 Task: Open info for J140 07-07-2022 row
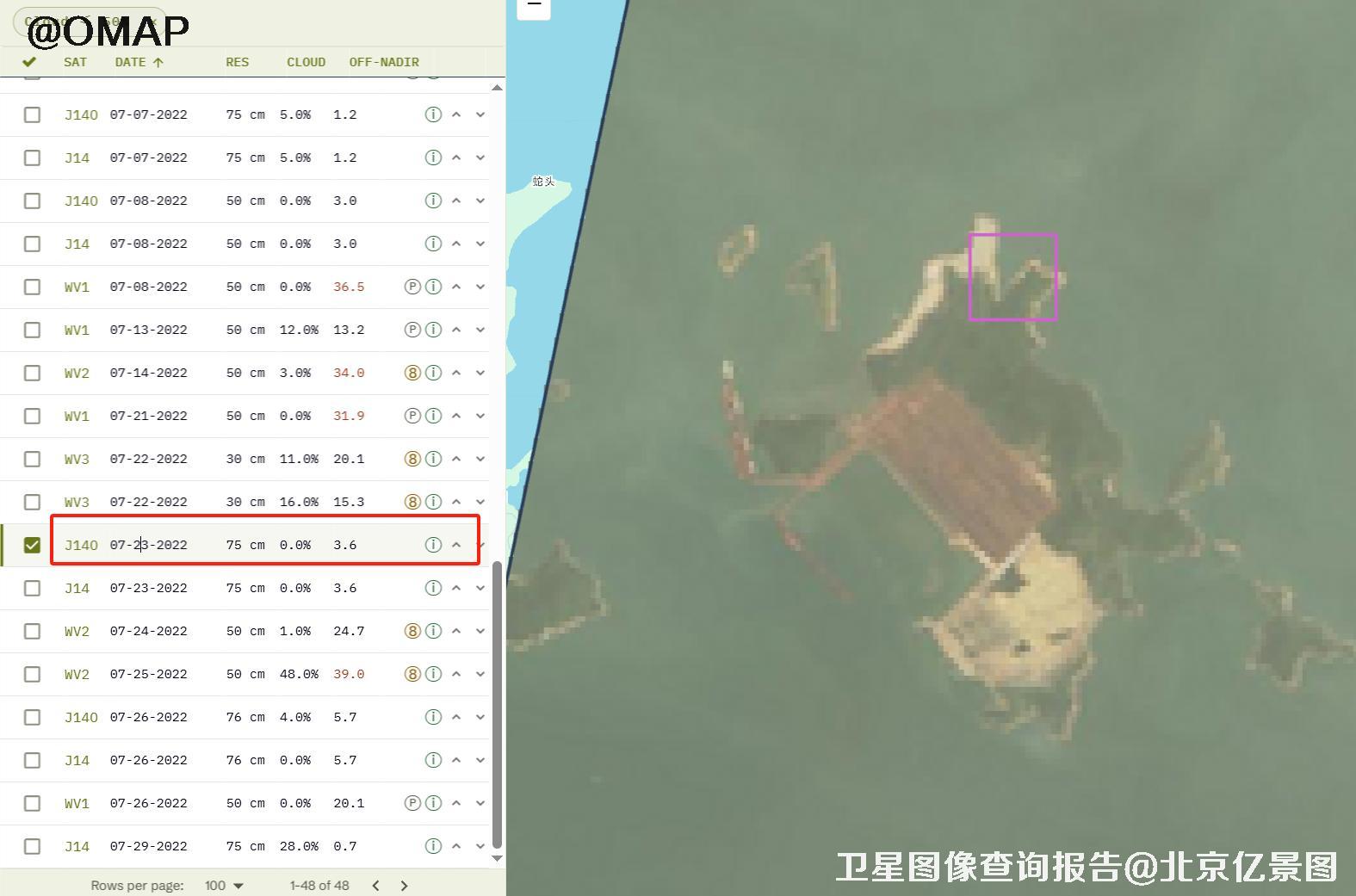click(x=433, y=114)
